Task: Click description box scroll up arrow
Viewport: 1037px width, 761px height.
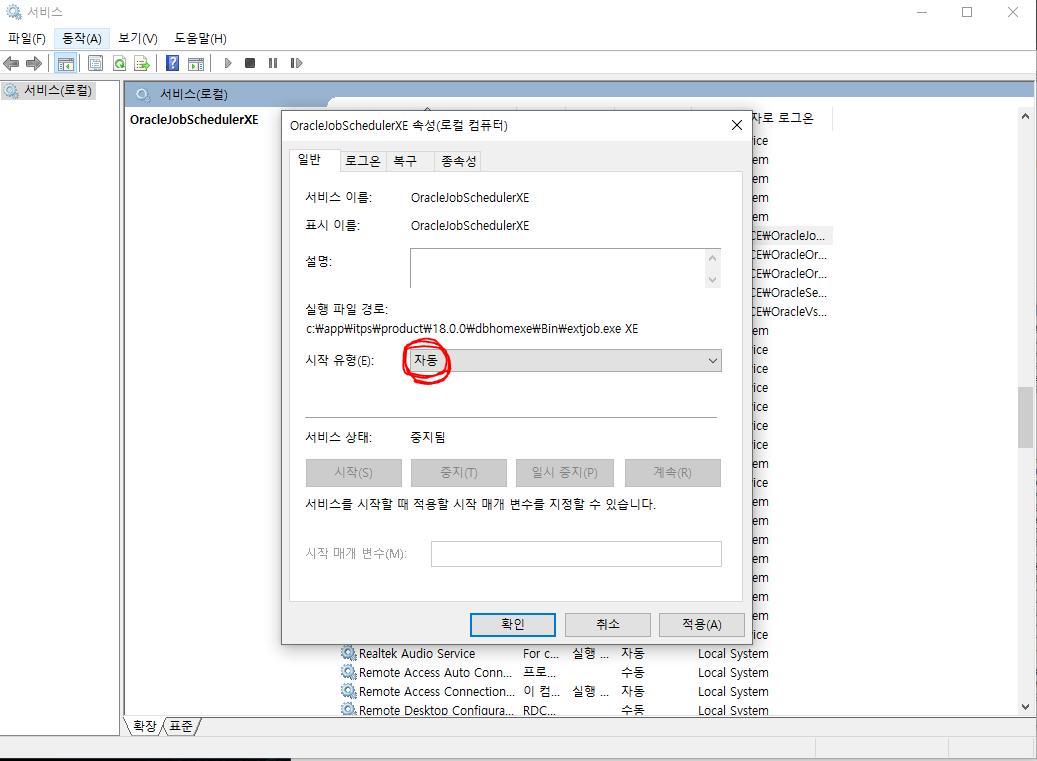Action: pyautogui.click(x=712, y=258)
